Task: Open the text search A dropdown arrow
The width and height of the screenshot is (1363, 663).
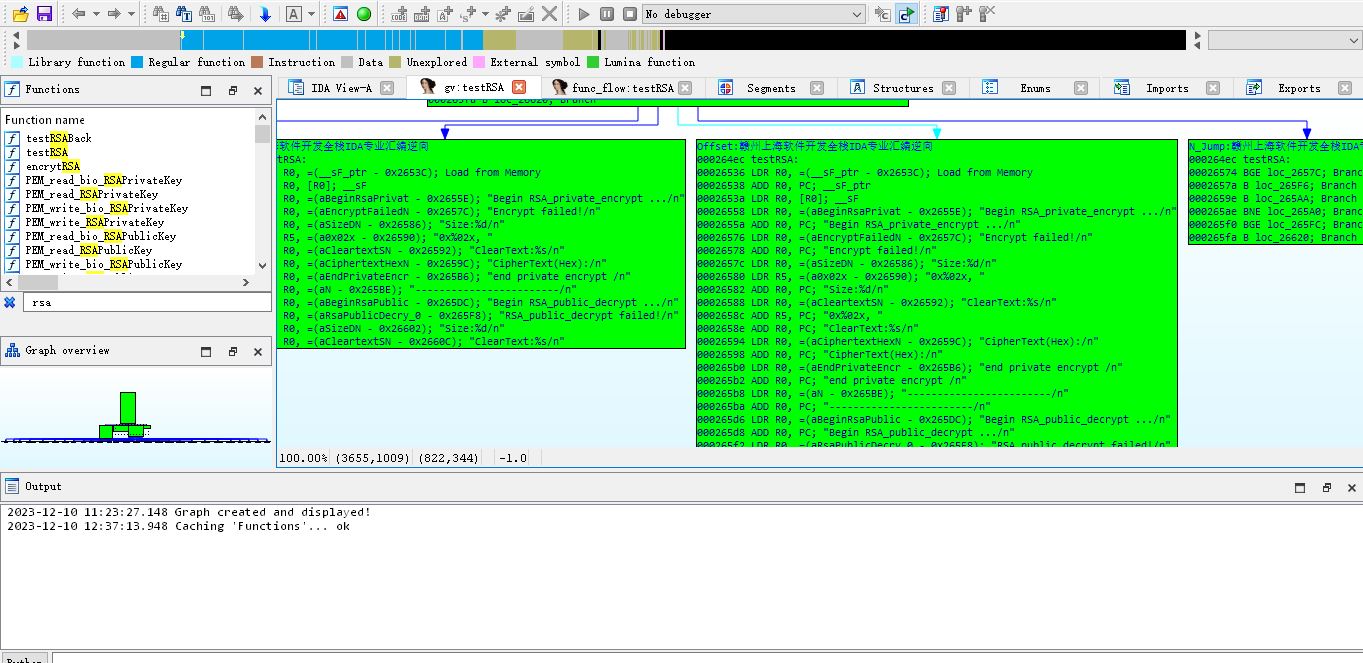Action: (x=311, y=14)
